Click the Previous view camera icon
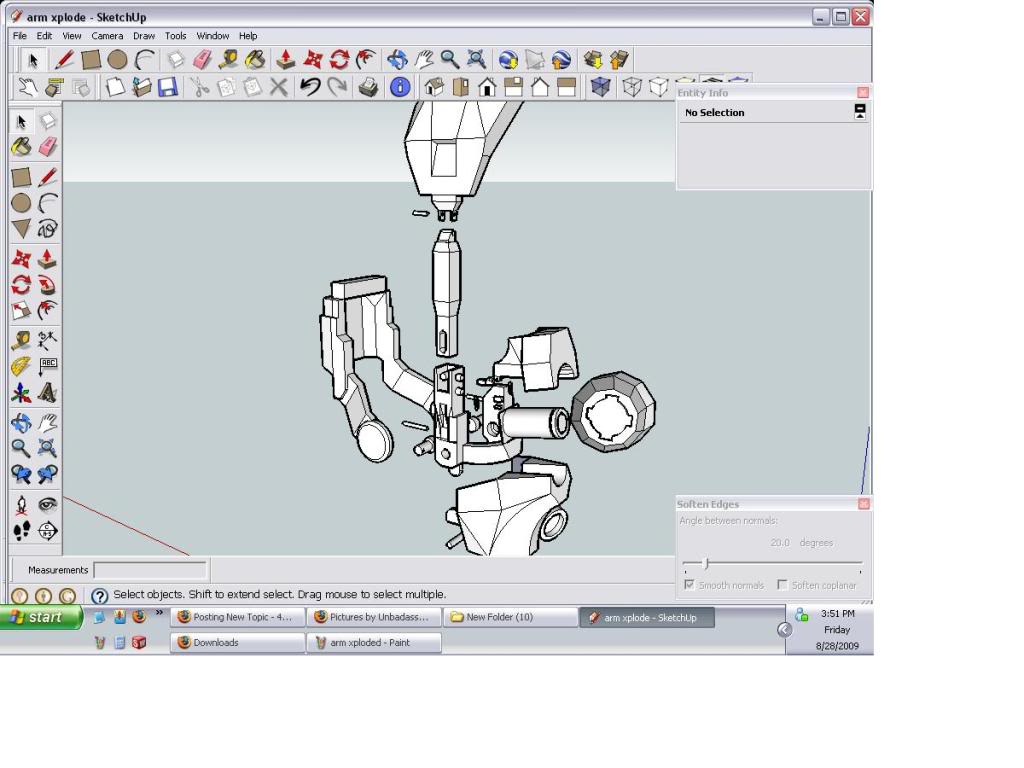 point(21,474)
